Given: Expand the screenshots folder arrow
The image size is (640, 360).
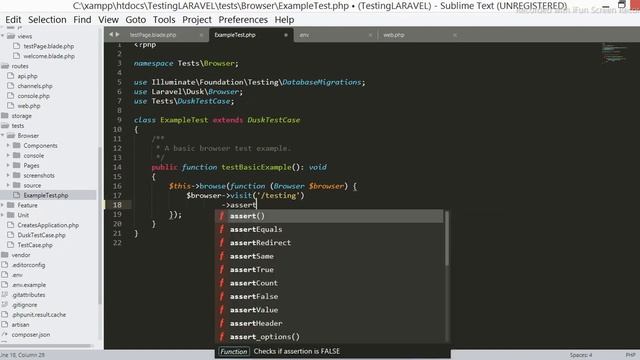Looking at the screenshot, I should pyautogui.click(x=8, y=175).
